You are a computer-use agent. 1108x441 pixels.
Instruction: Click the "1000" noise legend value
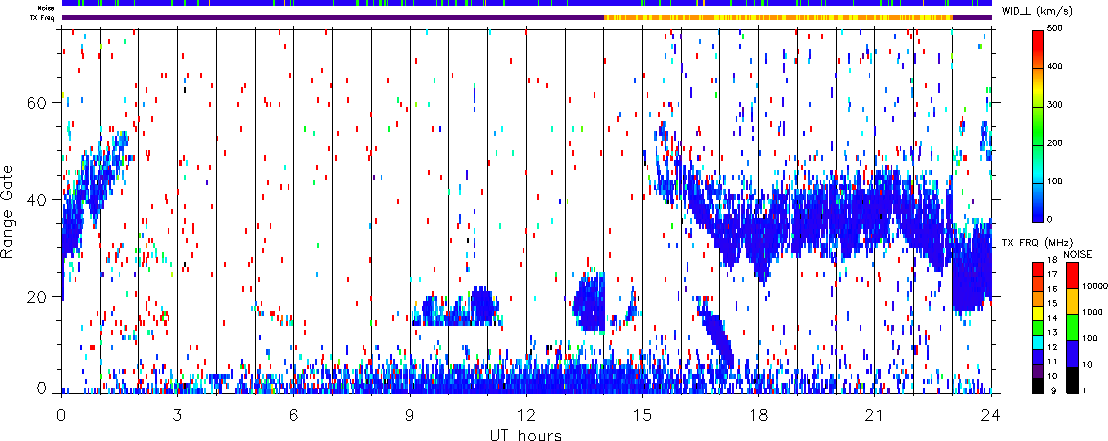(x=1093, y=314)
